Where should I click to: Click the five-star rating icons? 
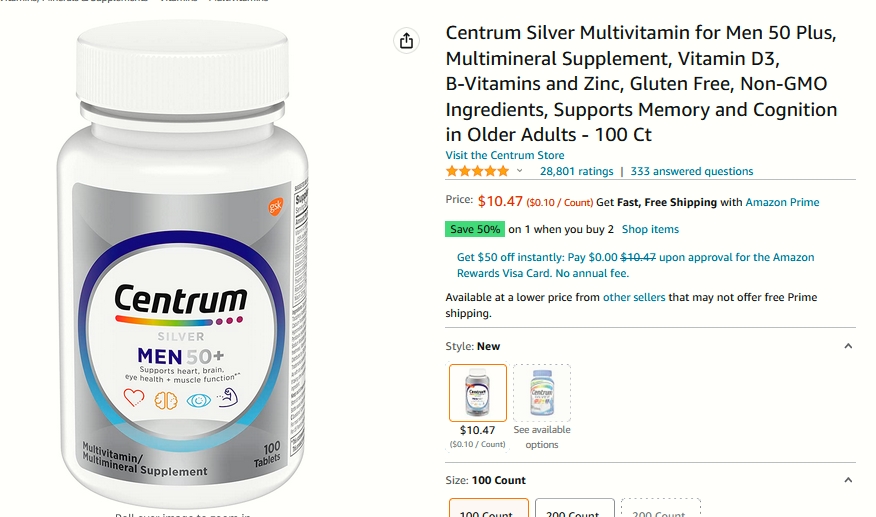[x=477, y=171]
